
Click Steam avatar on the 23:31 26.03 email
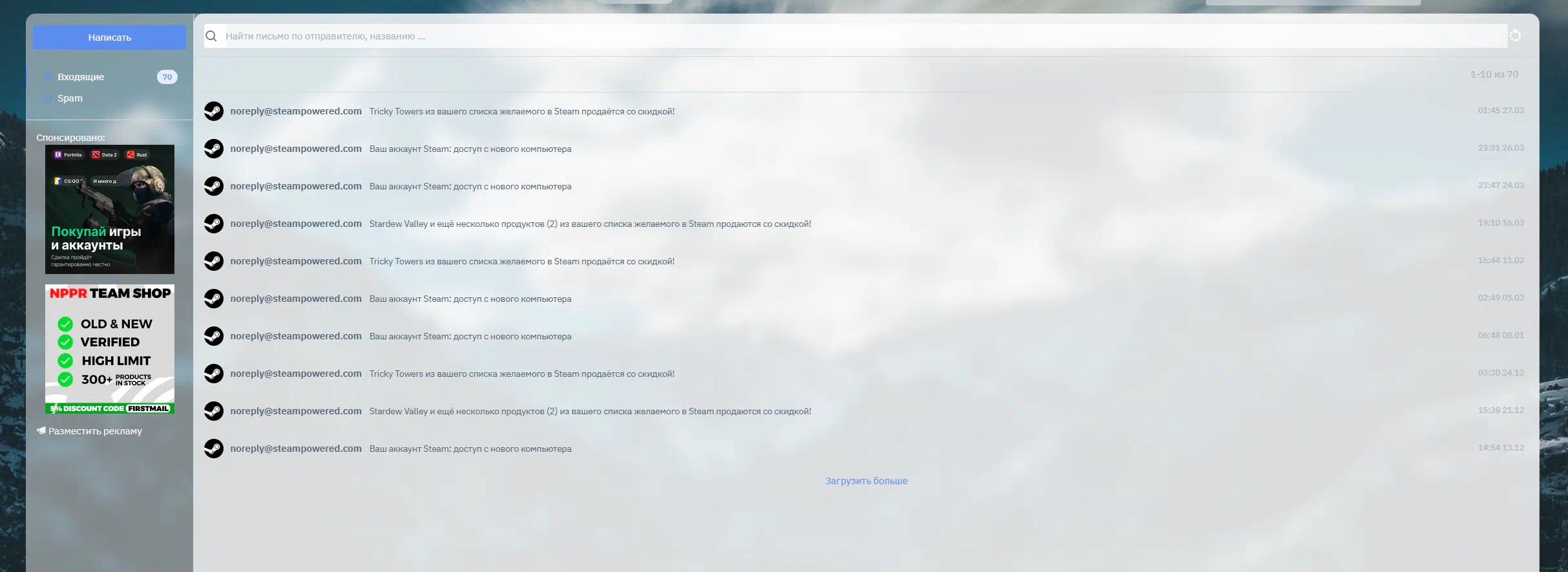coord(214,149)
